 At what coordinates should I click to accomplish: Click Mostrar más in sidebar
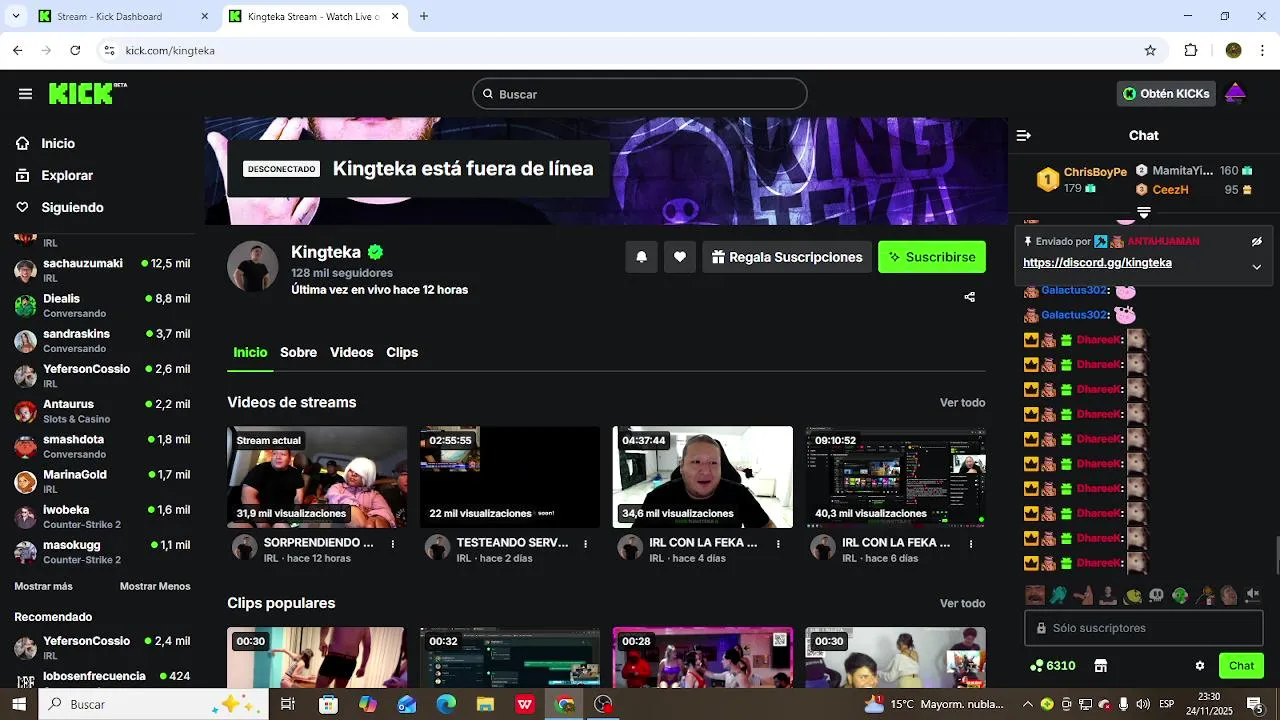[x=43, y=586]
